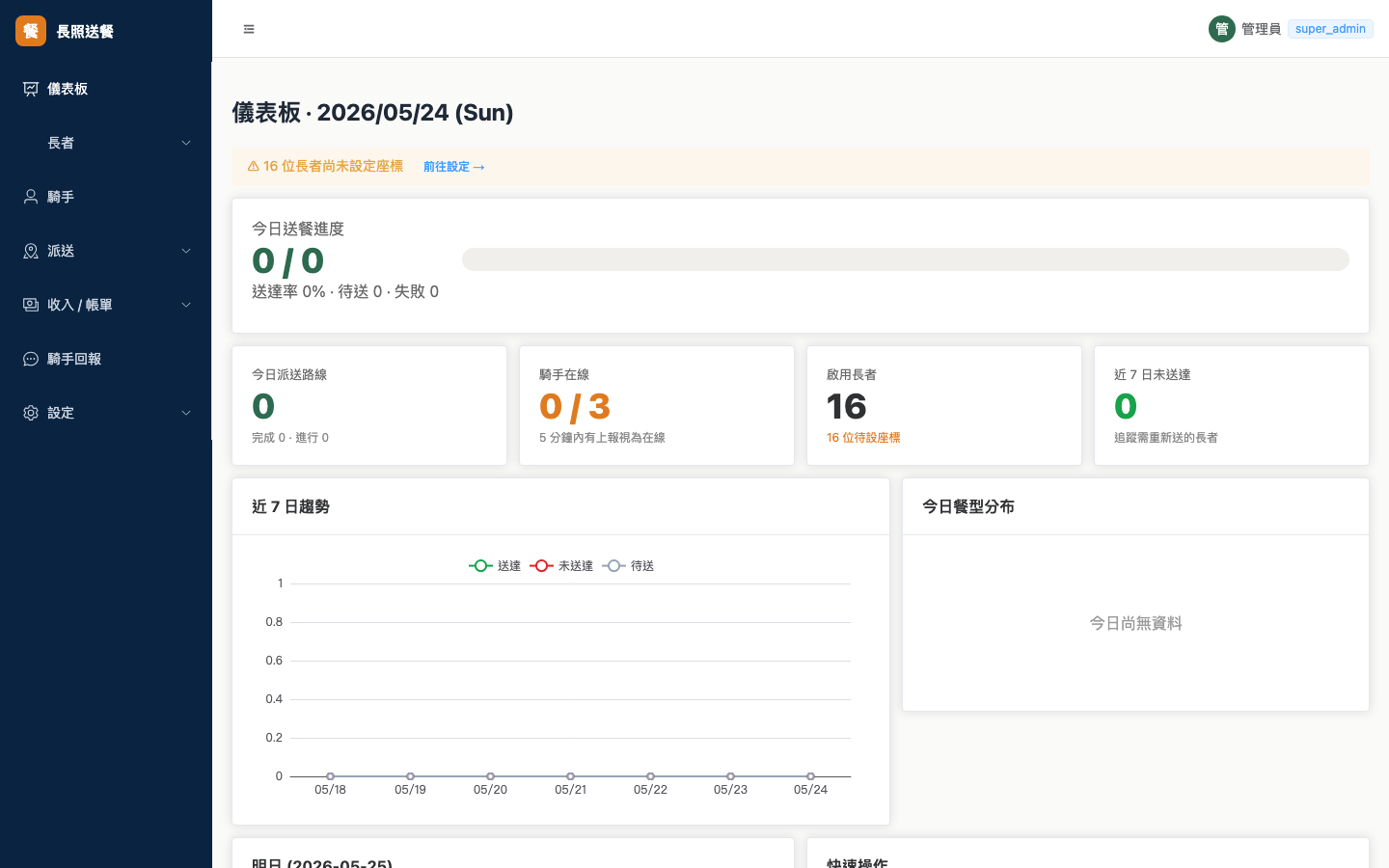The width and height of the screenshot is (1389, 868).
Task: Click the 5 分鐘內有上報視為在線 caption
Action: (602, 438)
